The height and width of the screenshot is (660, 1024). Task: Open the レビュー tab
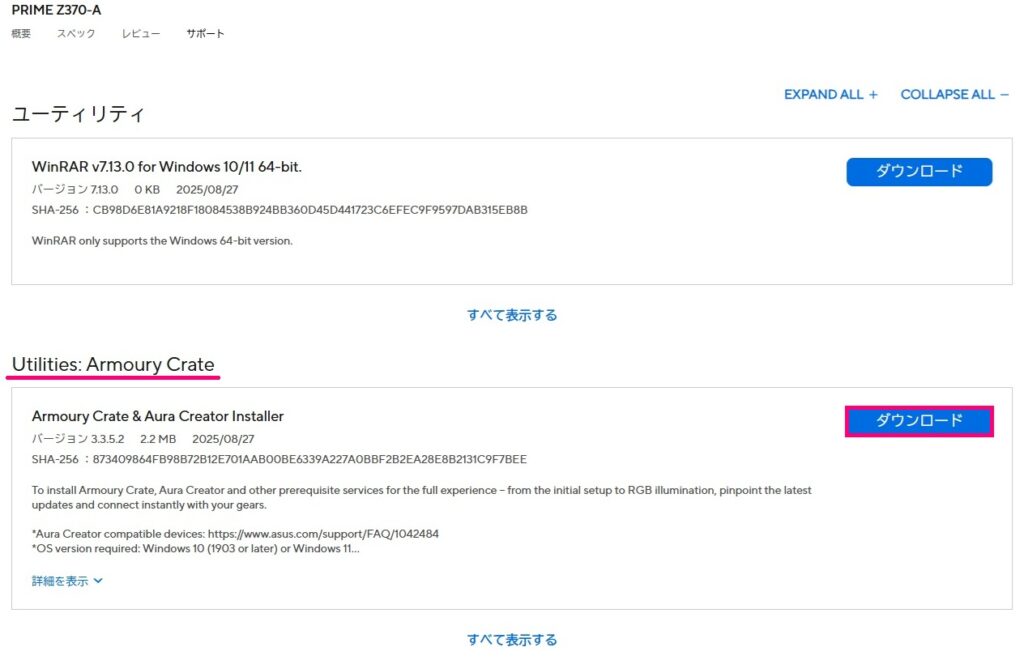click(x=141, y=34)
